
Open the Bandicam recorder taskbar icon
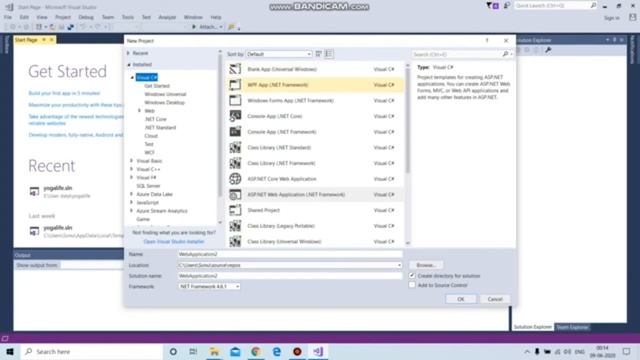[x=297, y=351]
